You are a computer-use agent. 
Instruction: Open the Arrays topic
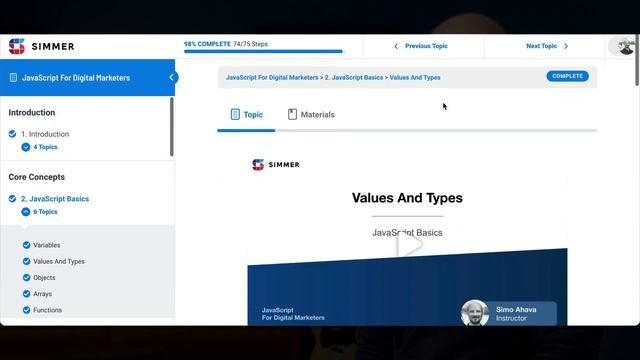click(x=42, y=294)
